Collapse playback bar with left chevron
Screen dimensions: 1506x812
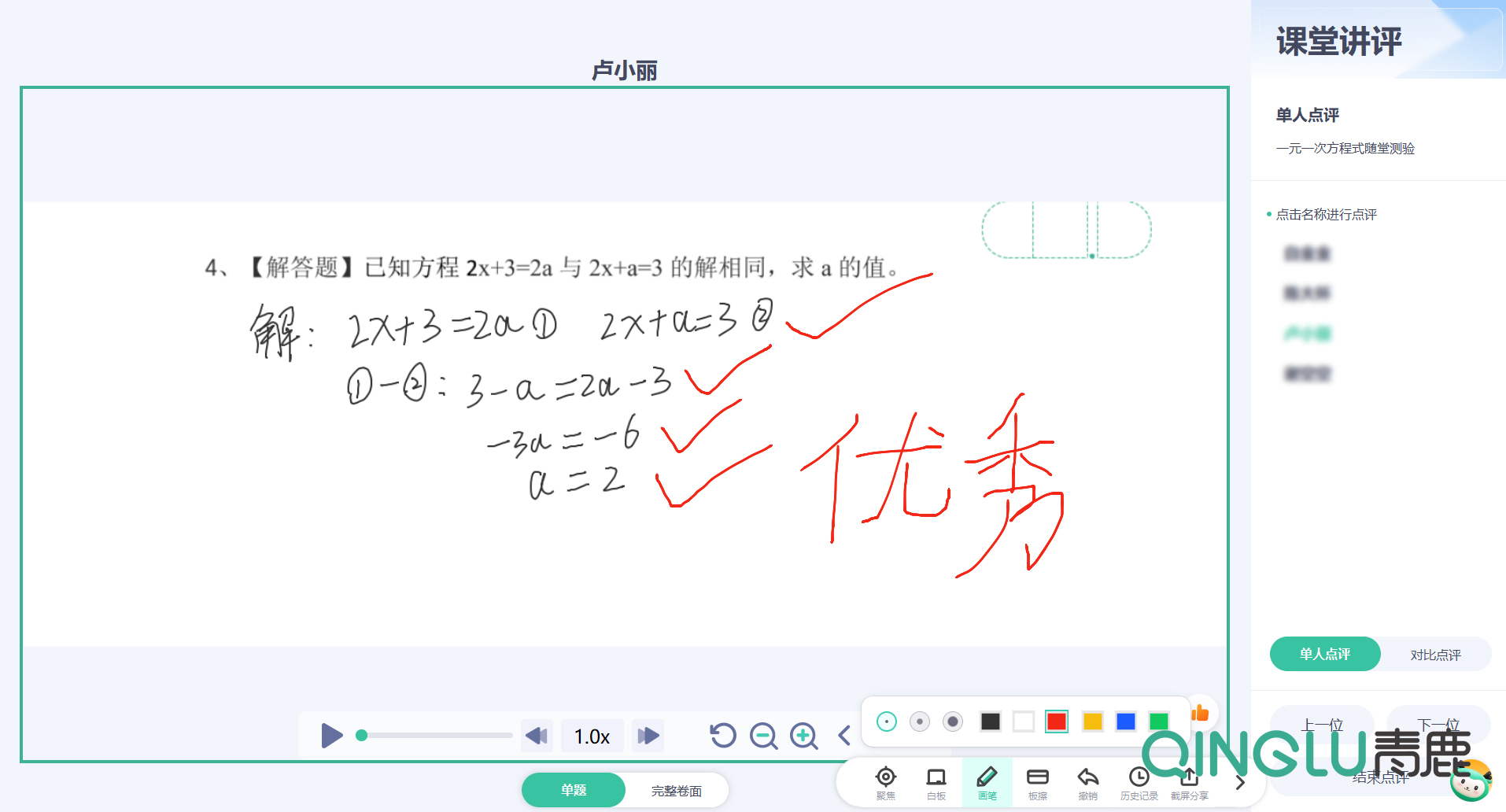(844, 736)
